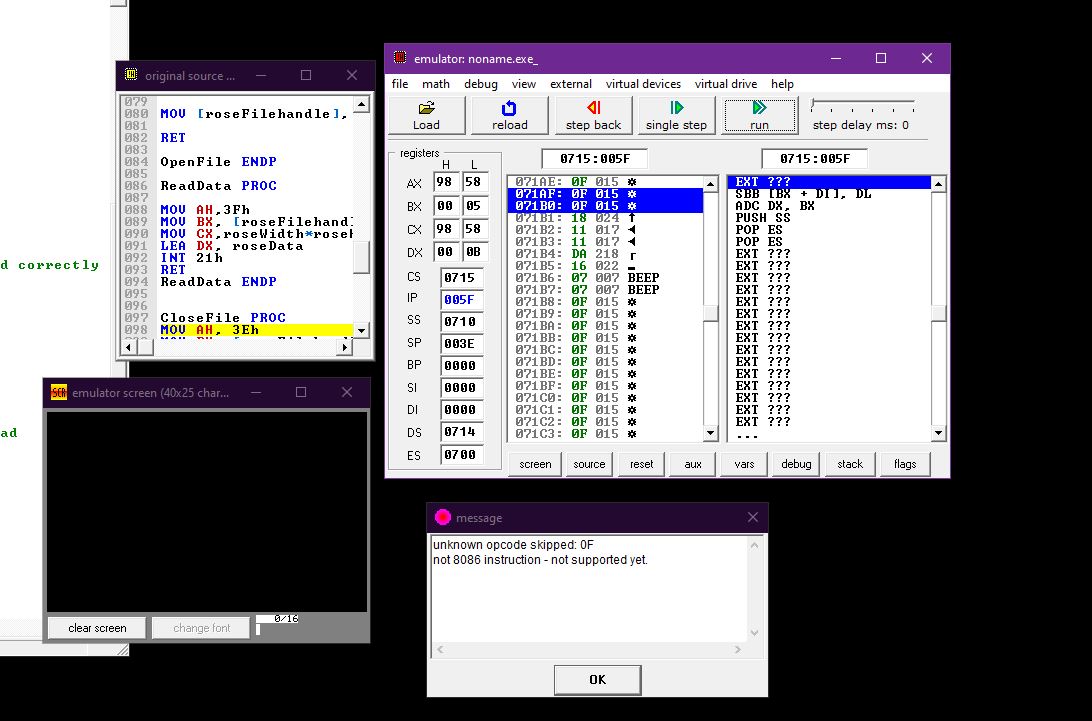Click source window scroll right arrow

coord(344,346)
